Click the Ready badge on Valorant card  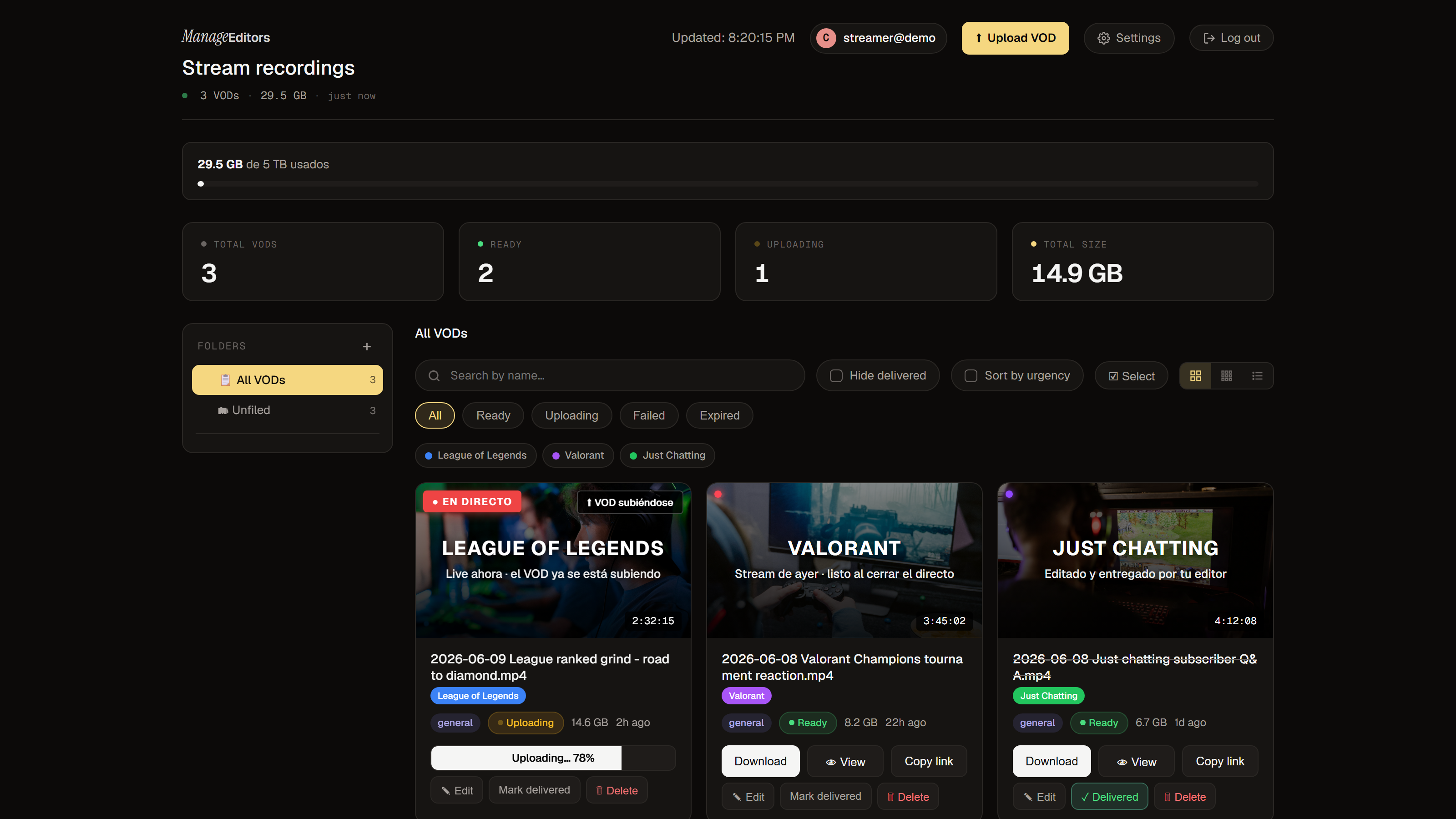pos(808,723)
